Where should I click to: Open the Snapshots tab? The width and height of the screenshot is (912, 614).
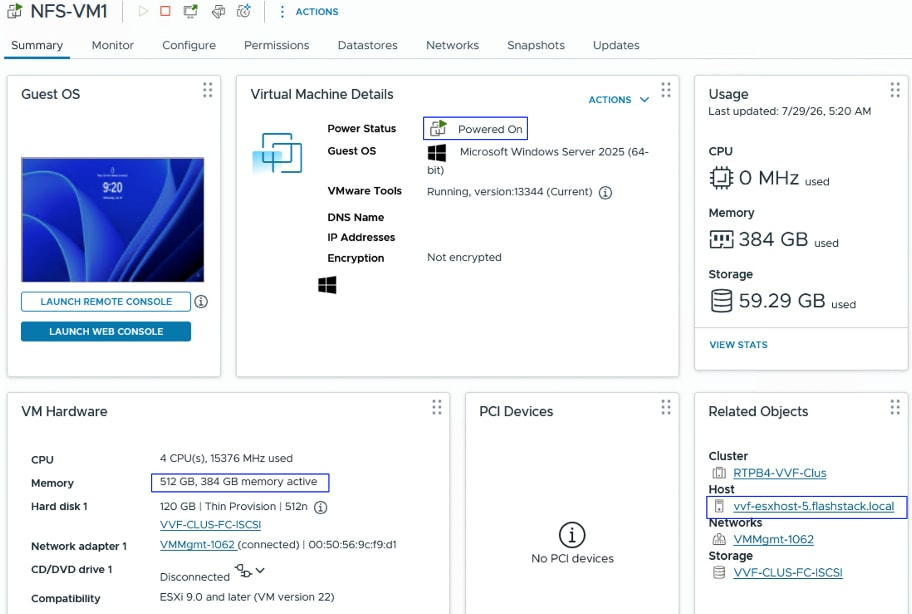[536, 45]
